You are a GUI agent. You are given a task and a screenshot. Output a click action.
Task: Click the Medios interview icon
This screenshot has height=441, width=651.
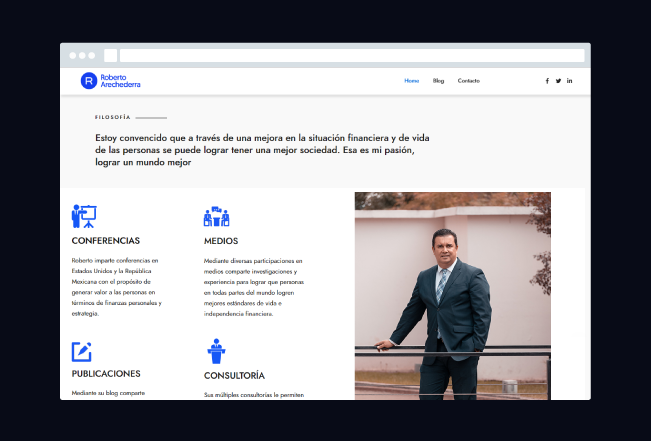click(217, 216)
